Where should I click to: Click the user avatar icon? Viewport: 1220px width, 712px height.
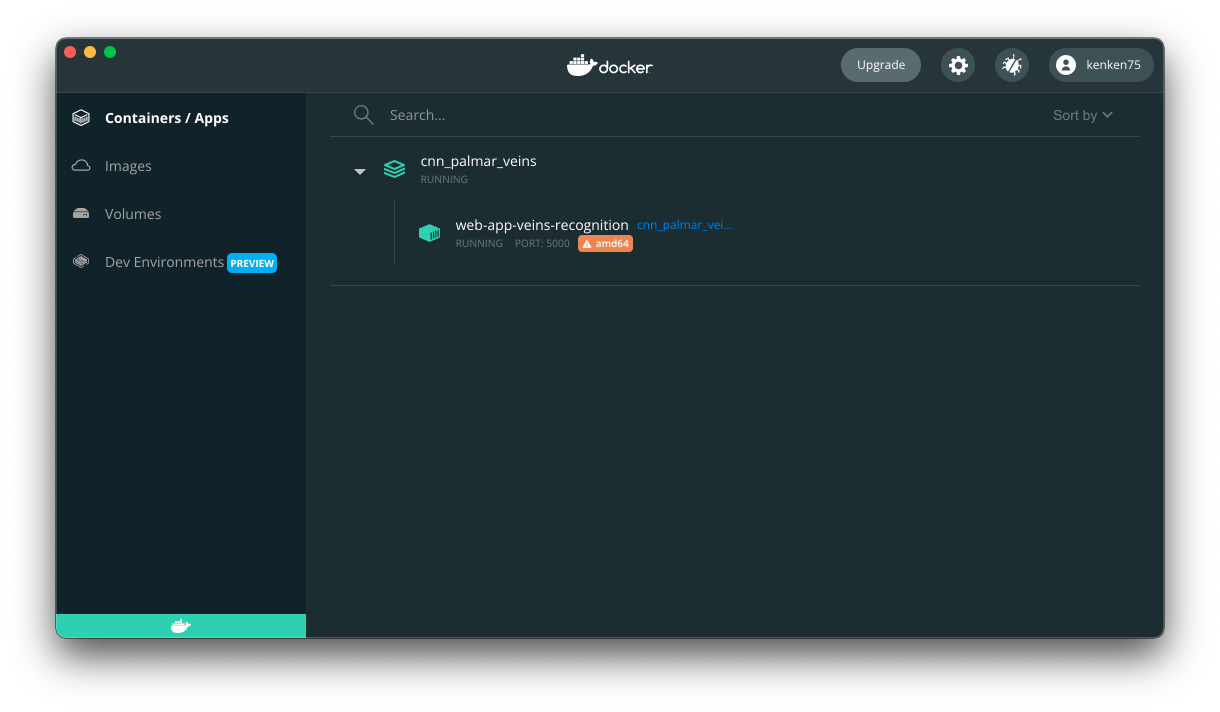[1066, 65]
